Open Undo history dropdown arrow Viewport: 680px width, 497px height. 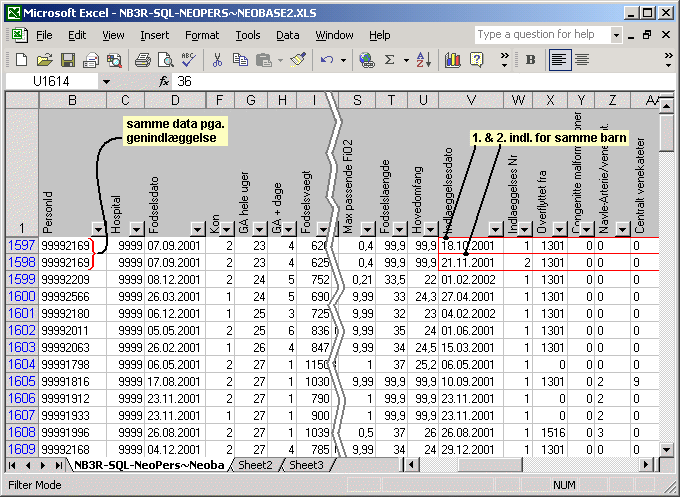(343, 60)
